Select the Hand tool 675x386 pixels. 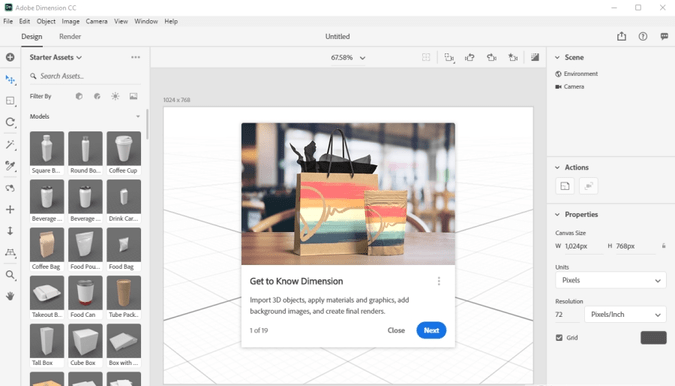pos(10,296)
